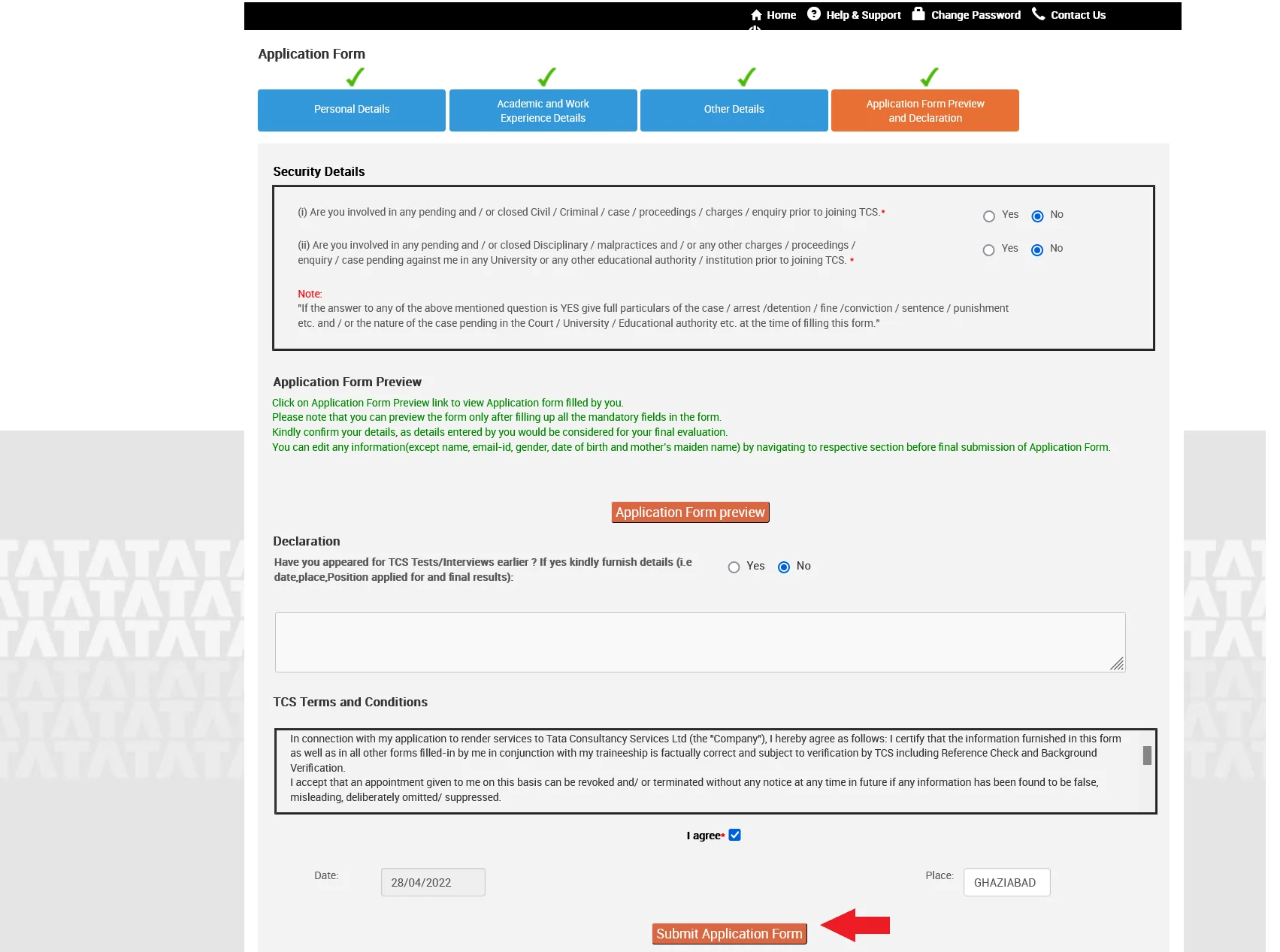Go to Other Details tab
1280x952 pixels.
(x=734, y=110)
